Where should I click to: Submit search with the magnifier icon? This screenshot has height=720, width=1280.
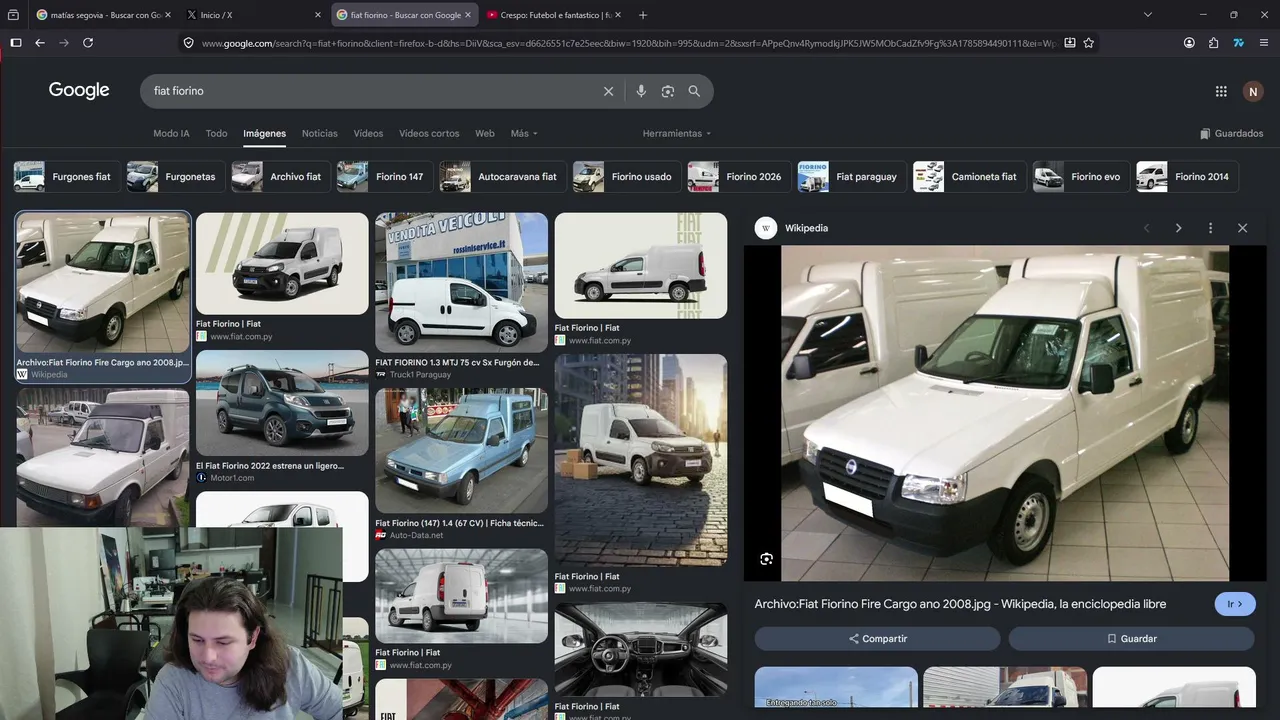tap(694, 91)
